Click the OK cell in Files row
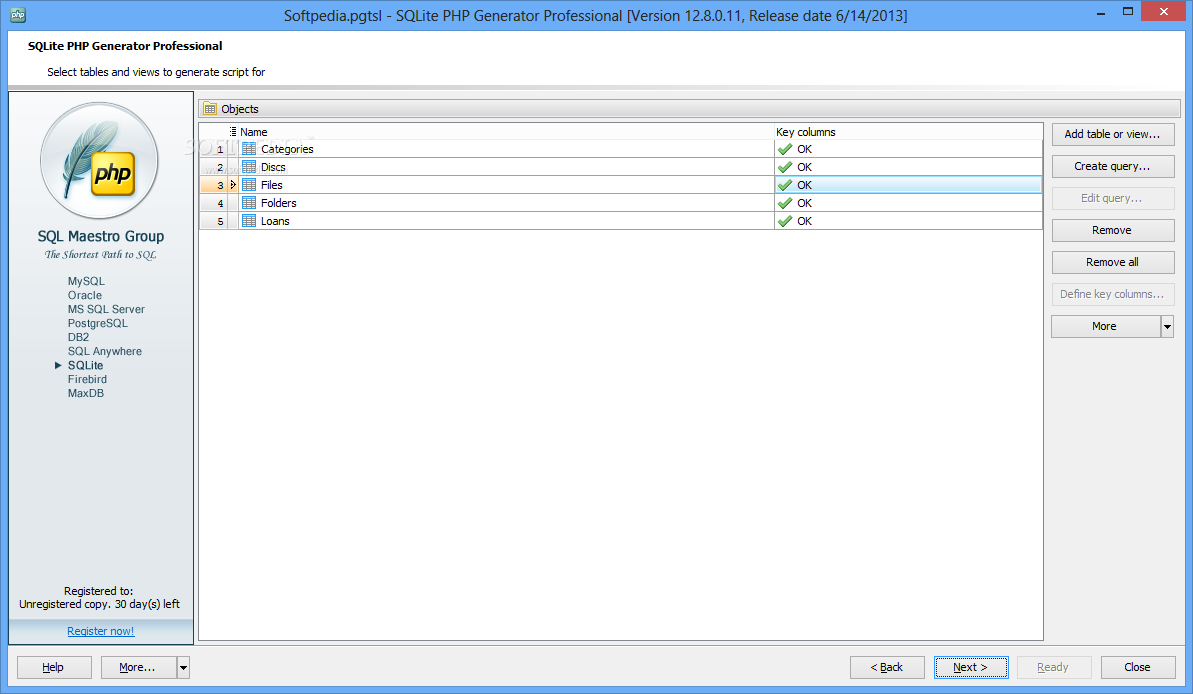The image size is (1193, 694). pyautogui.click(x=908, y=185)
